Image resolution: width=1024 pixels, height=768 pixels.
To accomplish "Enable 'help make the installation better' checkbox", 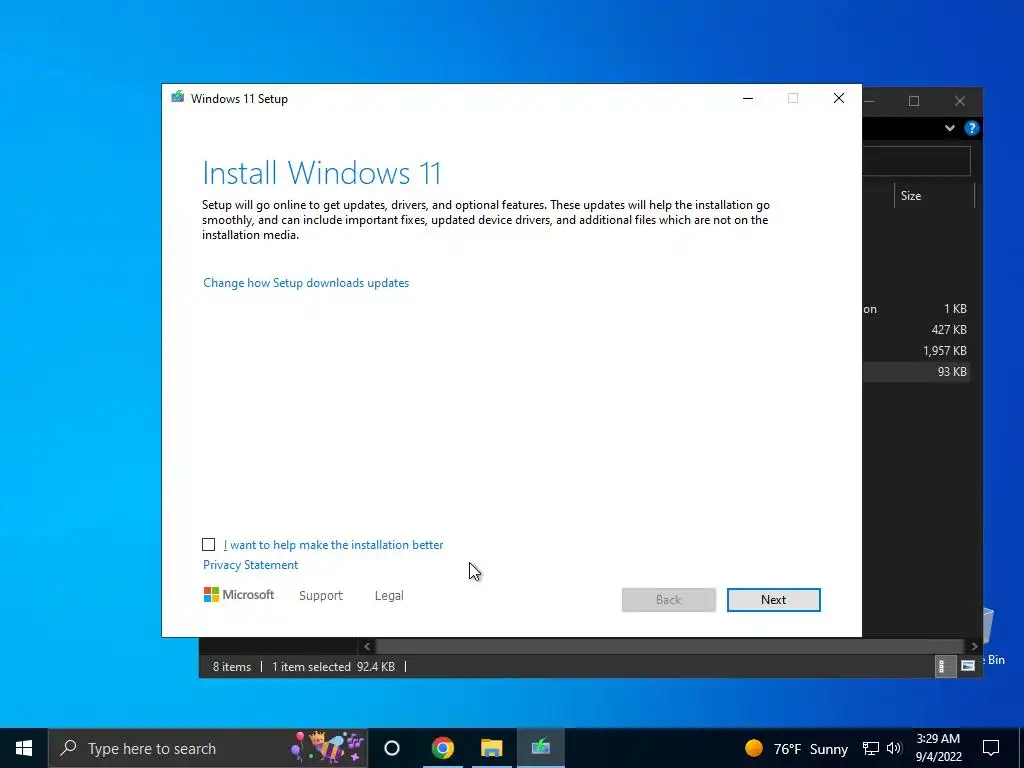I will click(x=208, y=545).
